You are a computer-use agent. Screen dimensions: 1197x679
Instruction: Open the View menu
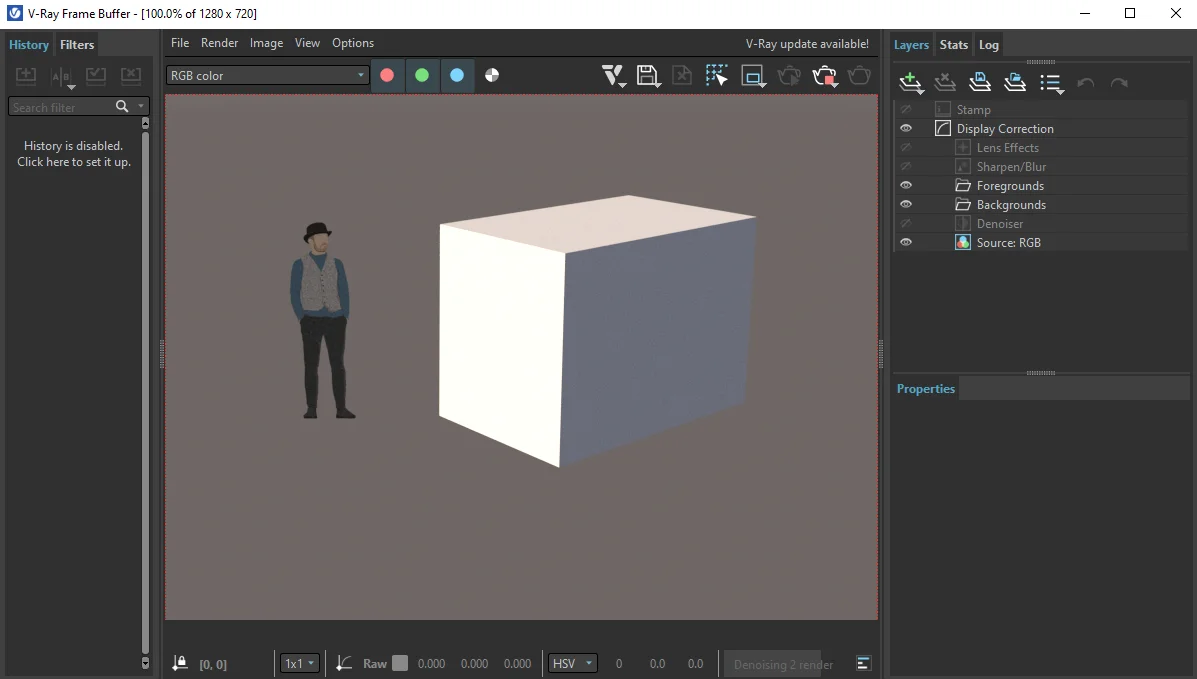click(x=308, y=43)
